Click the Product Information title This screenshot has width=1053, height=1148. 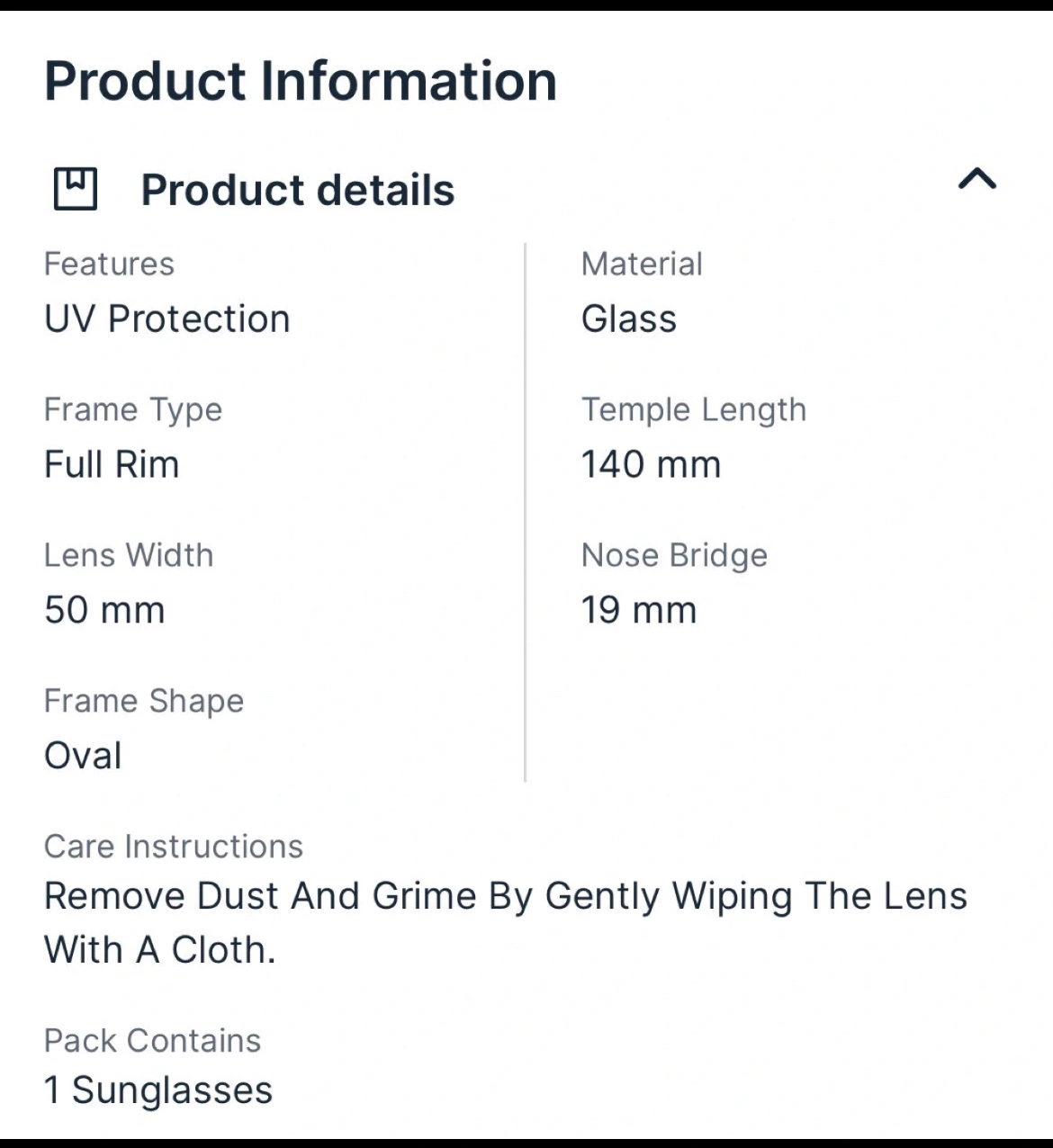click(x=301, y=81)
